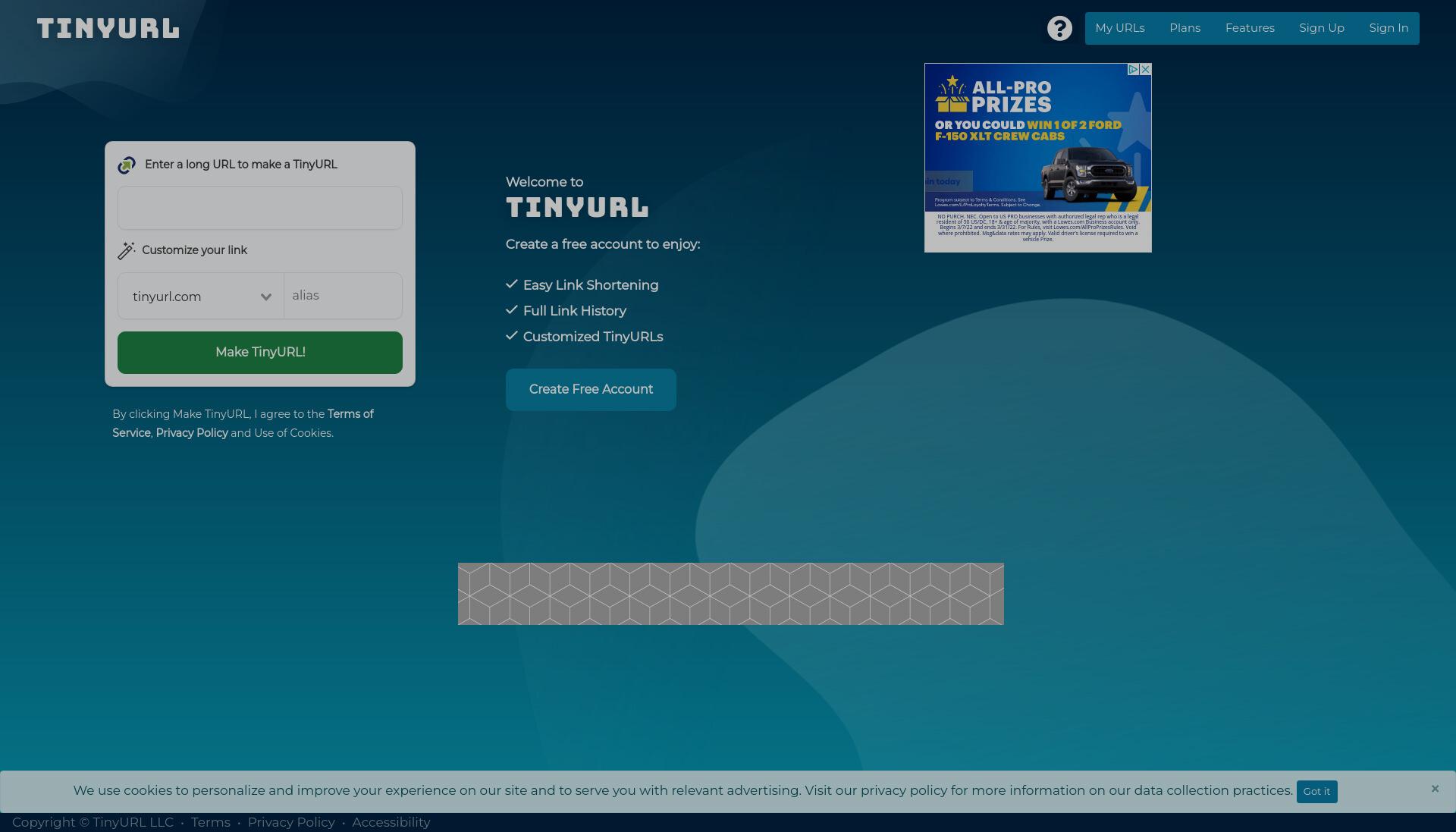Open Privacy Policy link under form
Screen dimensions: 1456x832
(x=192, y=433)
